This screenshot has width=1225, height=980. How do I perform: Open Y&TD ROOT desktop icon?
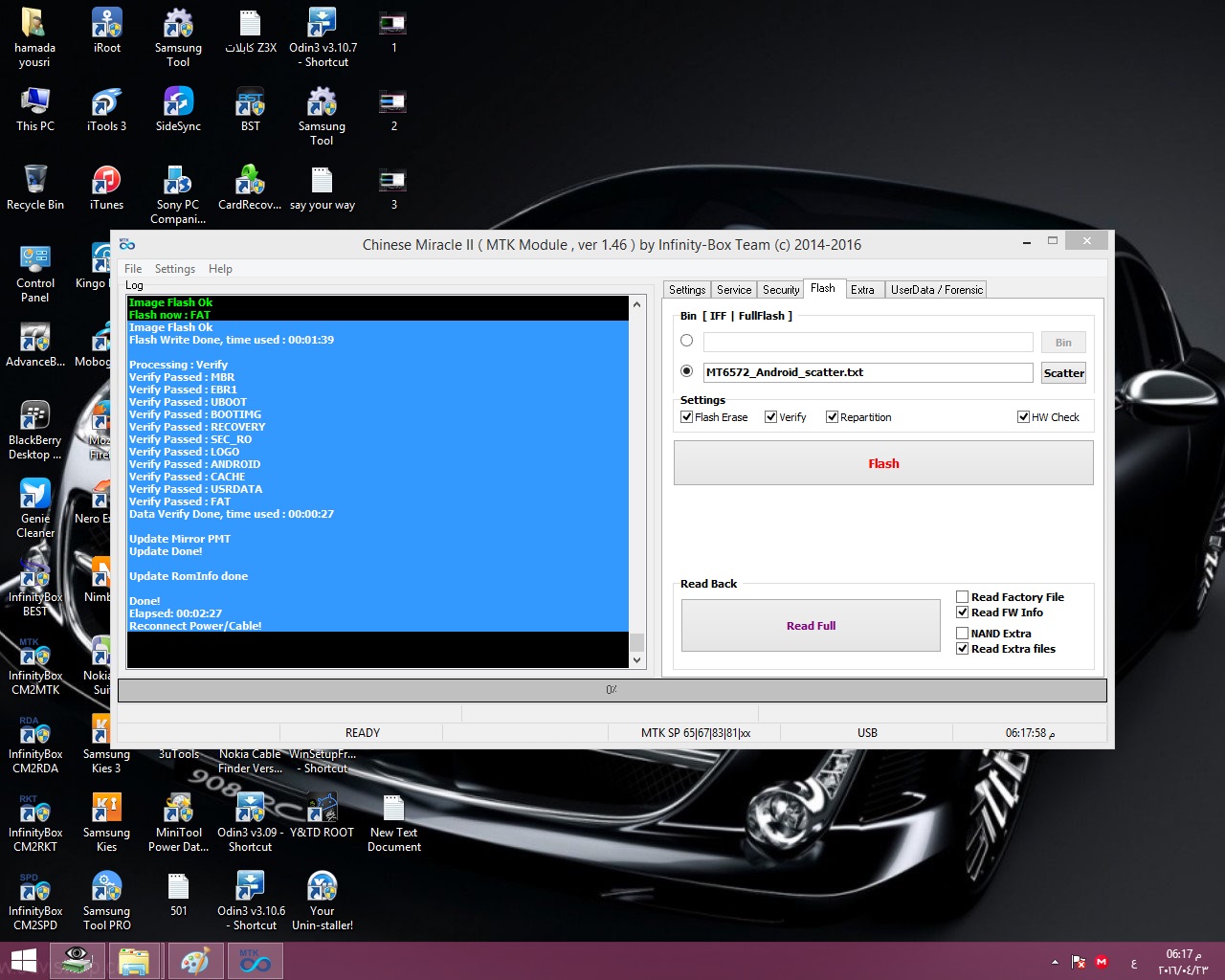point(323,814)
